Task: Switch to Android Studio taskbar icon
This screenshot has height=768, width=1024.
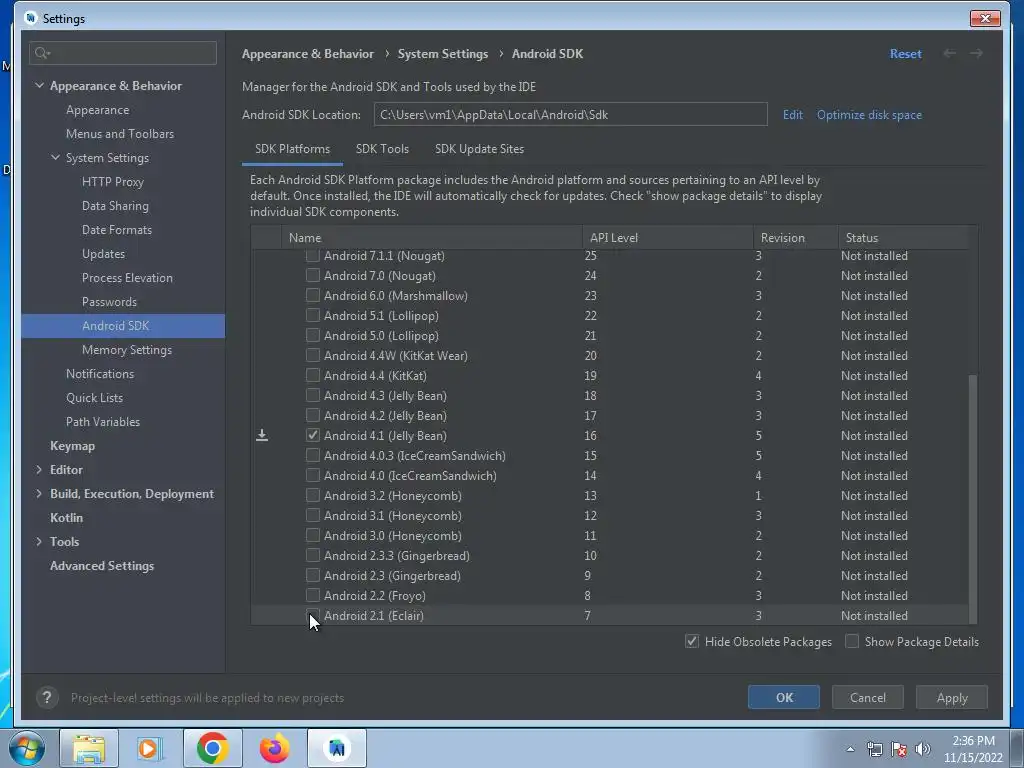Action: [x=337, y=748]
